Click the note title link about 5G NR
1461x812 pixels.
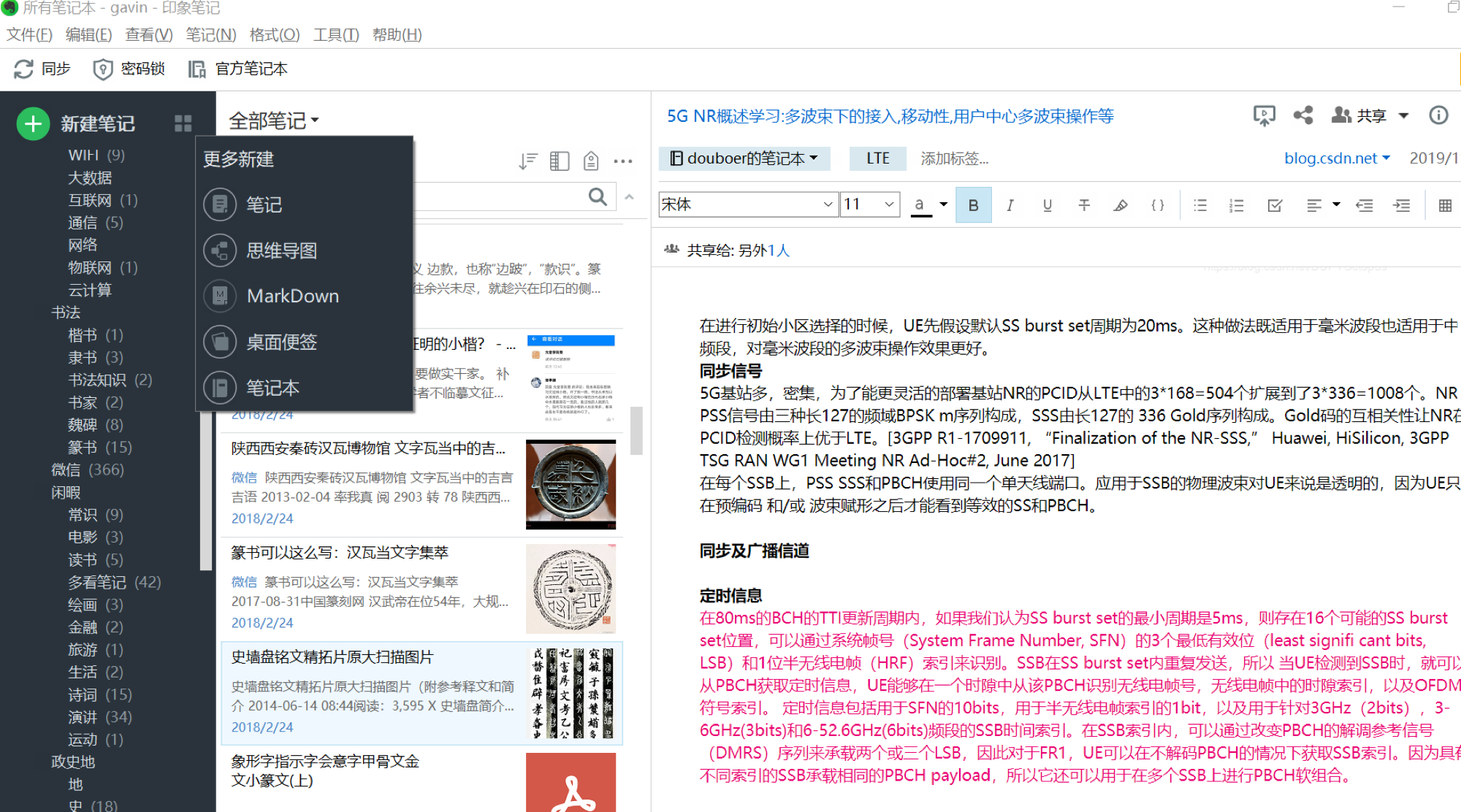coord(890,116)
